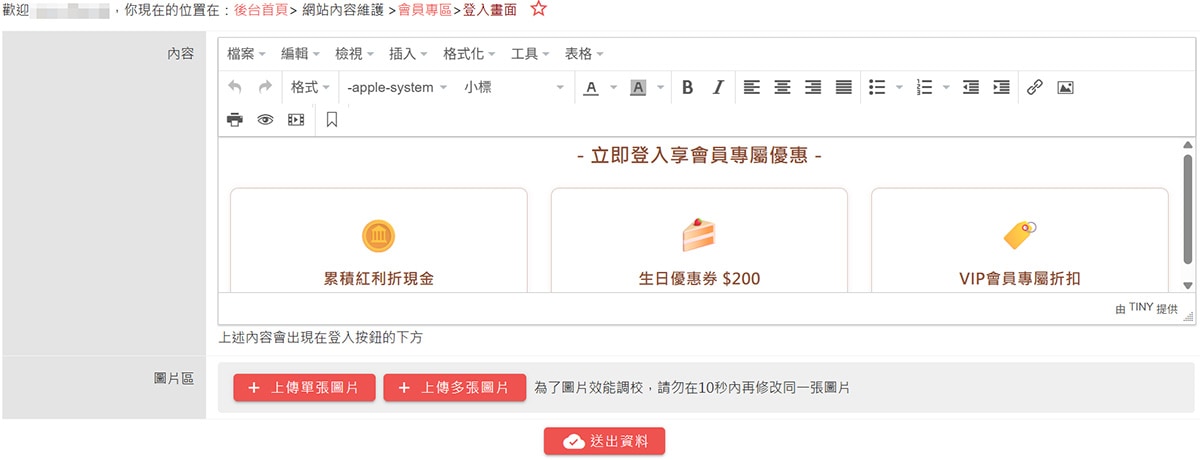Insert a numbered list
This screenshot has width=1200, height=460.
(924, 88)
